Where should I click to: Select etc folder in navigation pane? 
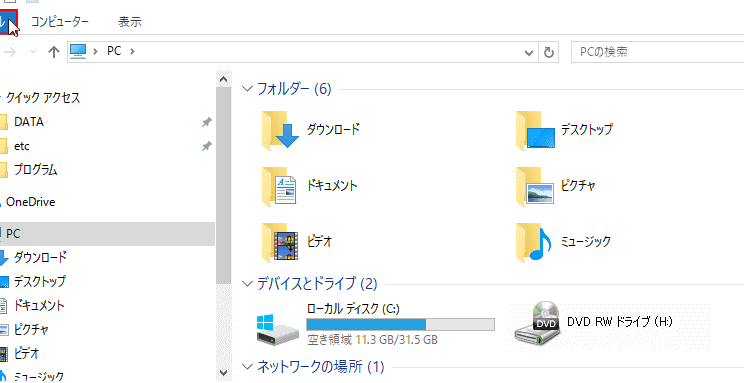pos(22,146)
